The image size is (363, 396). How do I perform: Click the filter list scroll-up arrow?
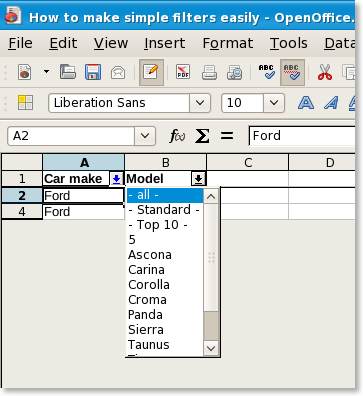[x=211, y=196]
